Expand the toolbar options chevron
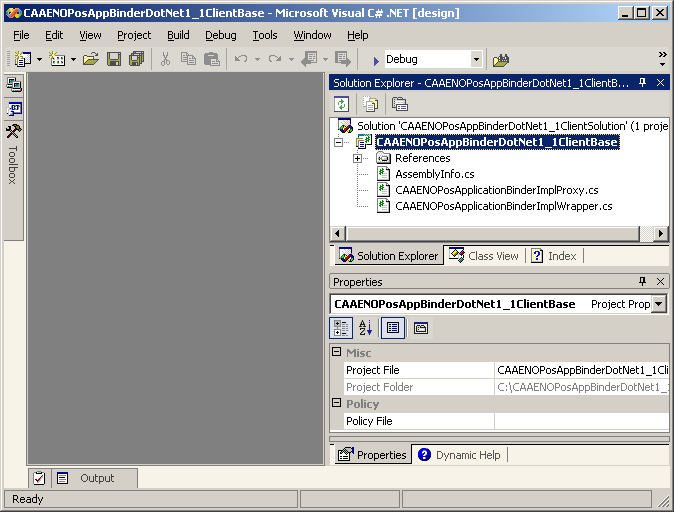 click(x=663, y=59)
